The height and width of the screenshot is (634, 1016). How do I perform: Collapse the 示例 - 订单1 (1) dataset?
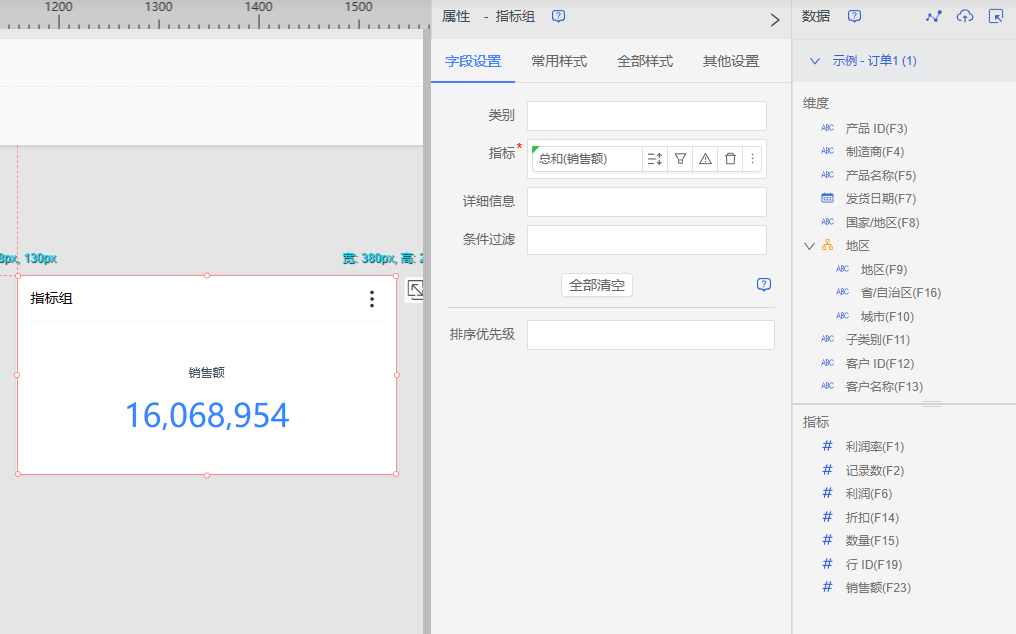tap(815, 61)
